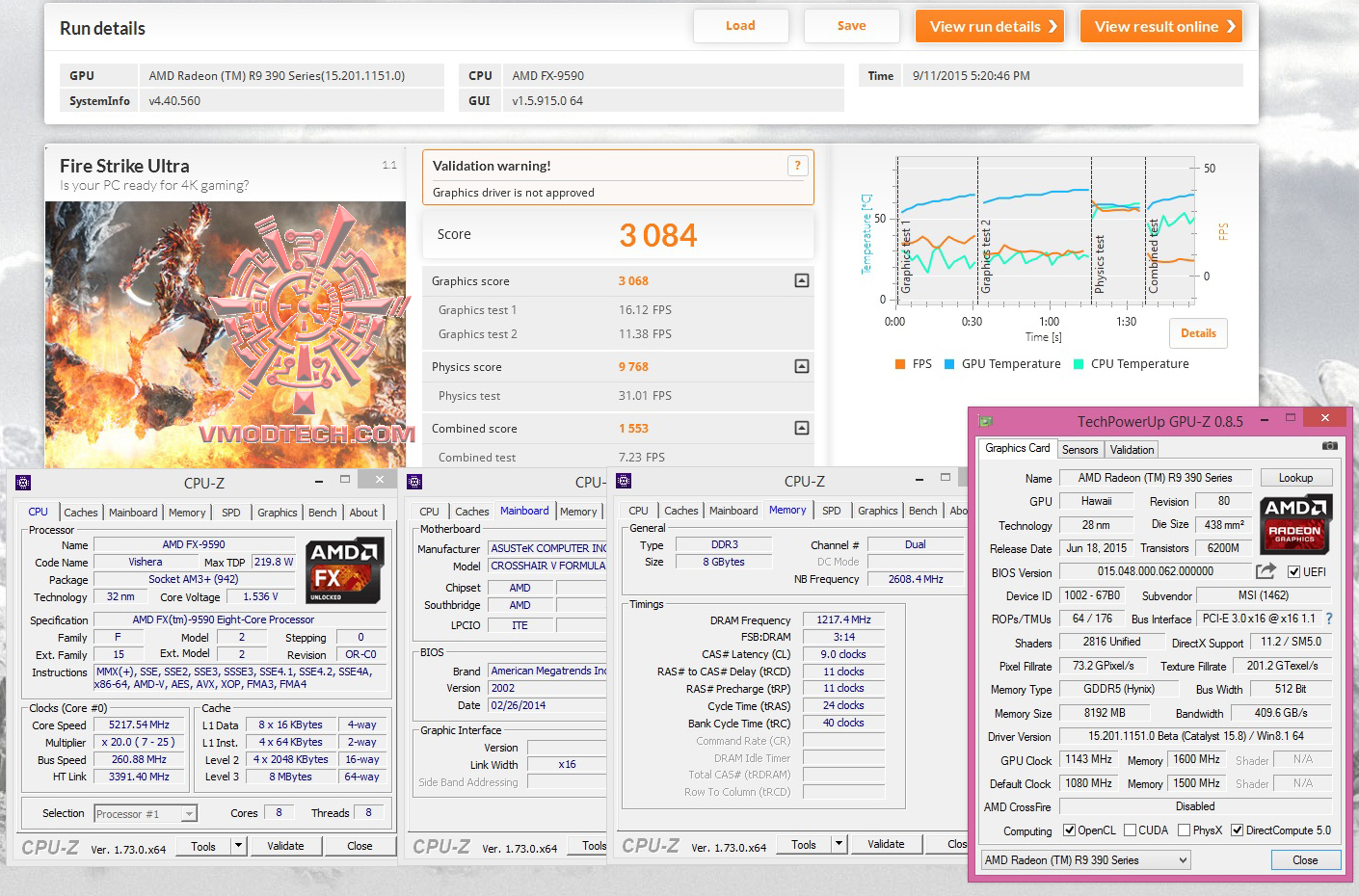Open the Graphics tab in the CPU-Z Memory window

click(x=878, y=511)
